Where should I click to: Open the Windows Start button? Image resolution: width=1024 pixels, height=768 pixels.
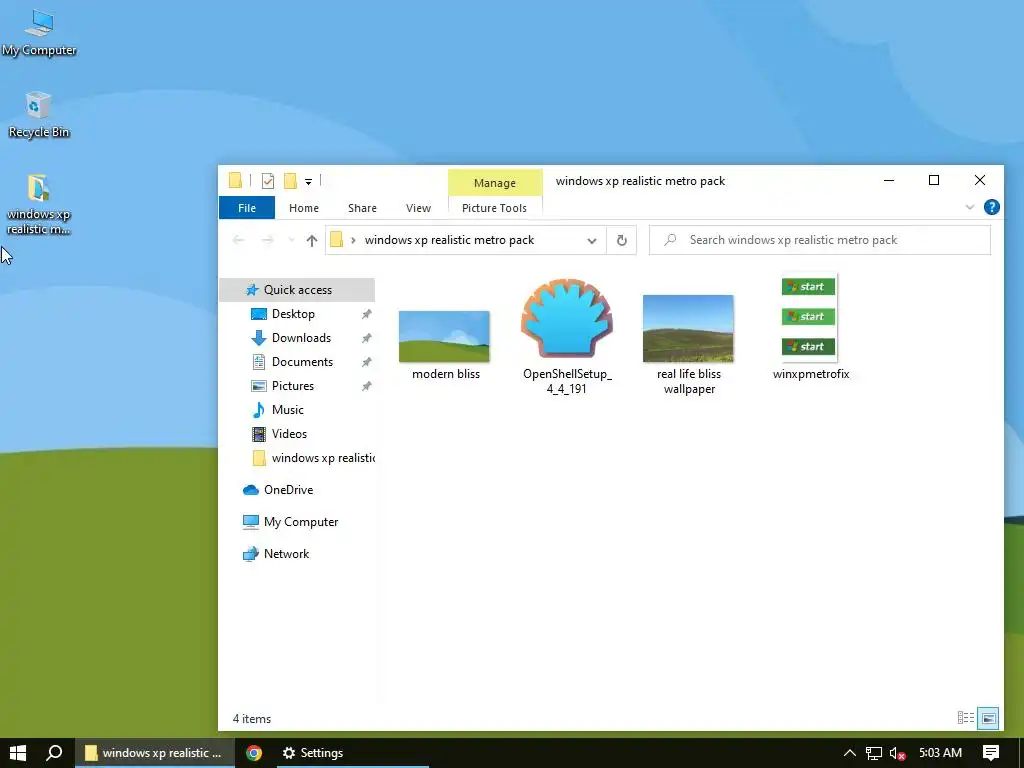pyautogui.click(x=18, y=753)
